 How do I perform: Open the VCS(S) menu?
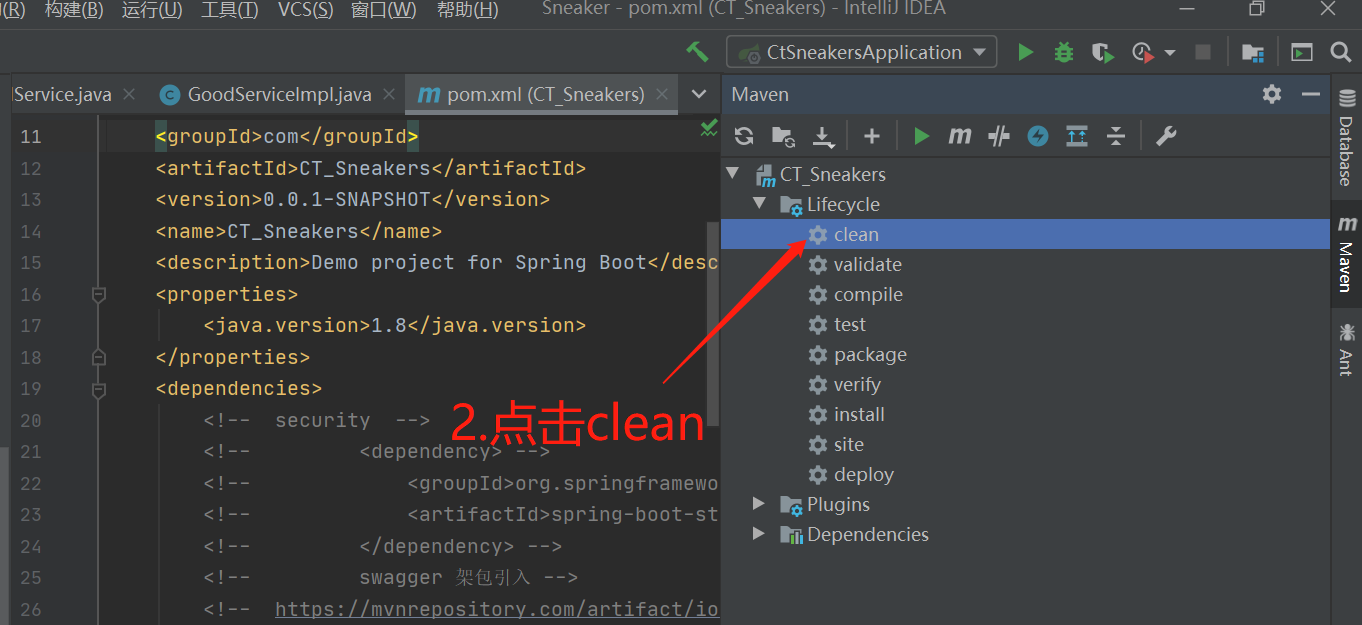pyautogui.click(x=305, y=10)
